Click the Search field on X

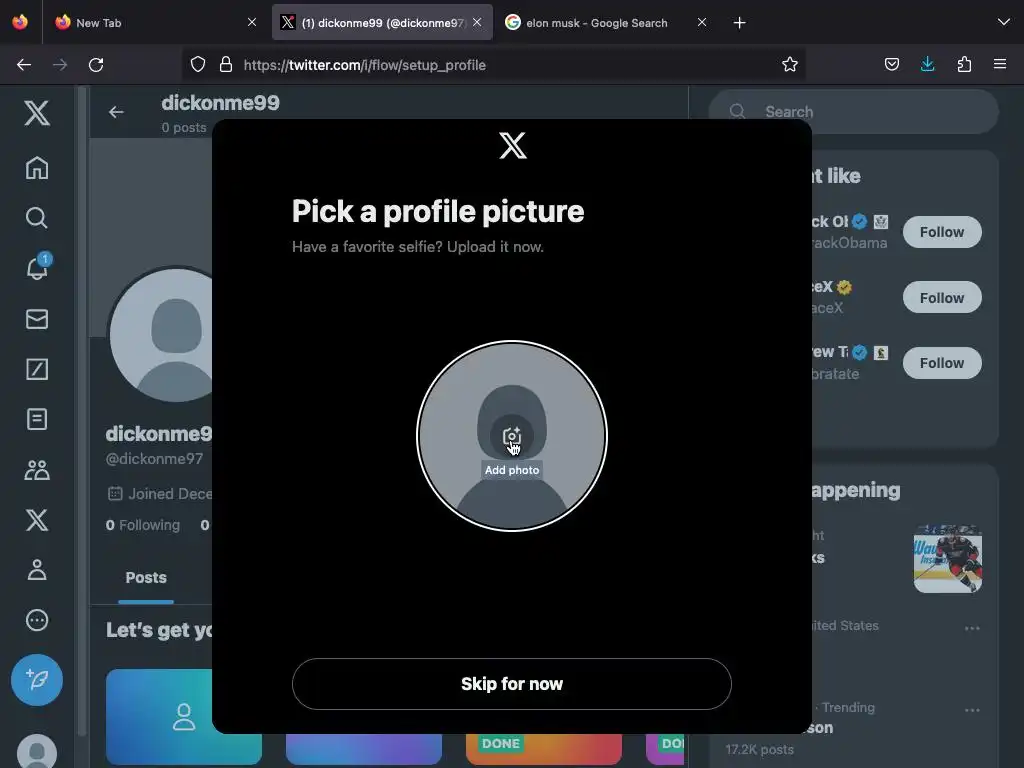click(854, 112)
